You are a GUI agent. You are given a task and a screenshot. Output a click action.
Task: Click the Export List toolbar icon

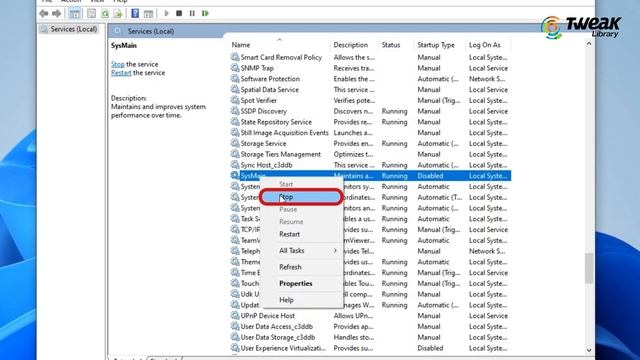point(118,13)
